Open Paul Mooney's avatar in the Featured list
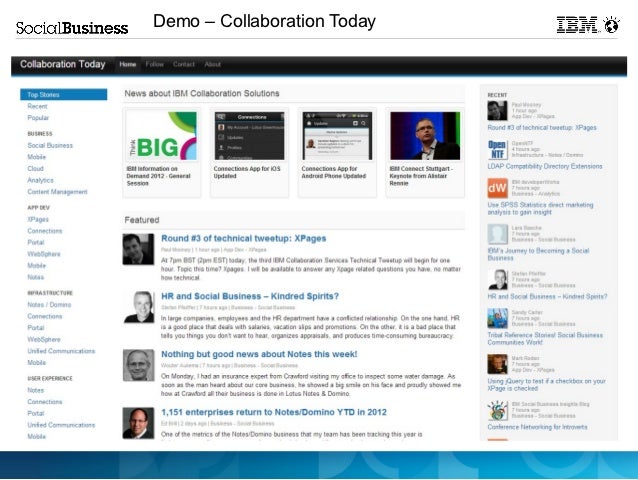This screenshot has height=480, width=638. pyautogui.click(x=138, y=249)
